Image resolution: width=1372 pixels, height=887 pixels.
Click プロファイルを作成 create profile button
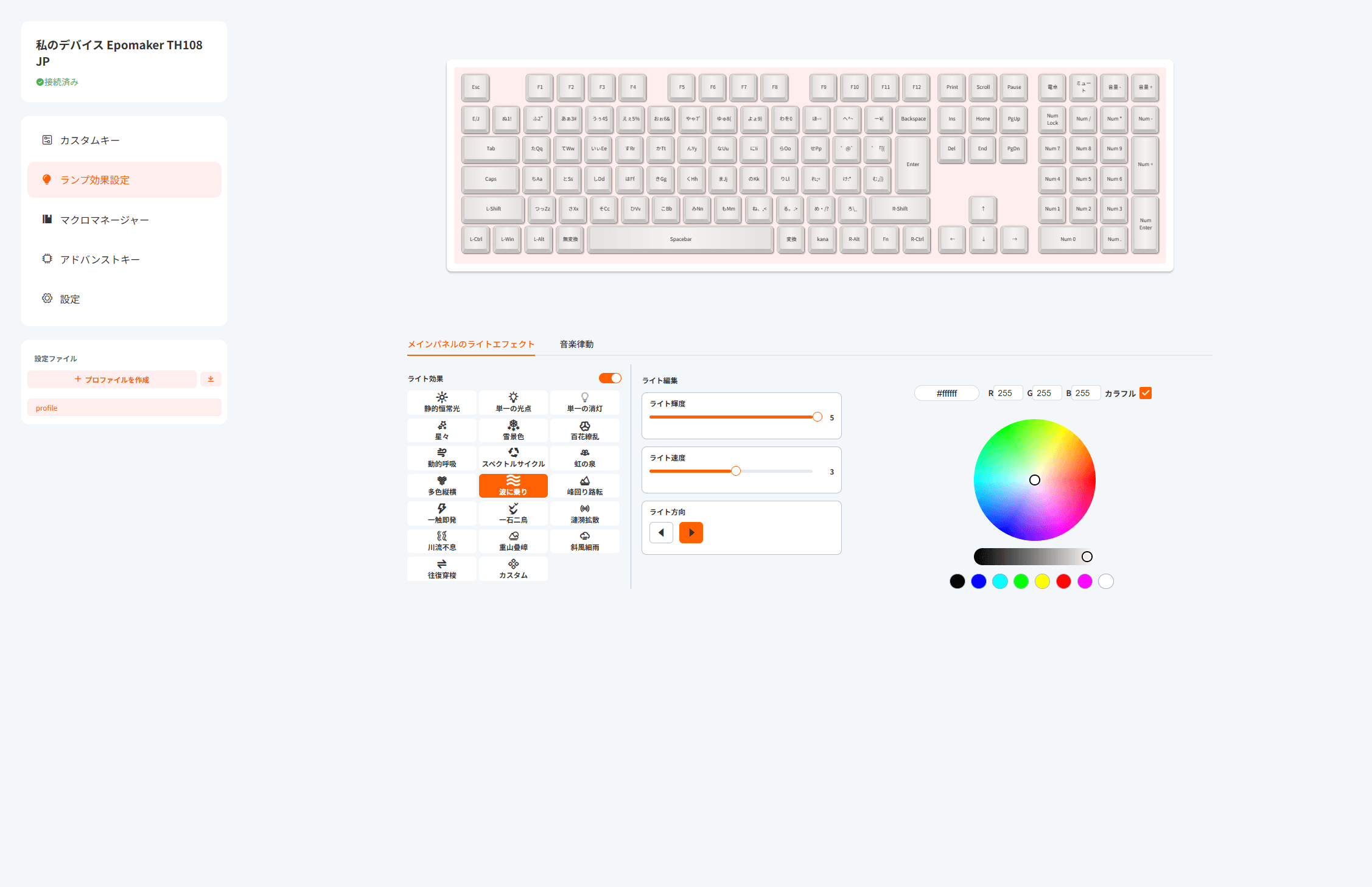point(112,379)
